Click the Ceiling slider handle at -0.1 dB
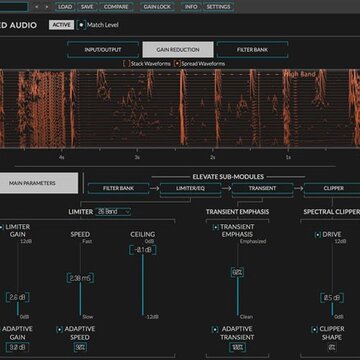This screenshot has height=360, width=360. point(143,250)
